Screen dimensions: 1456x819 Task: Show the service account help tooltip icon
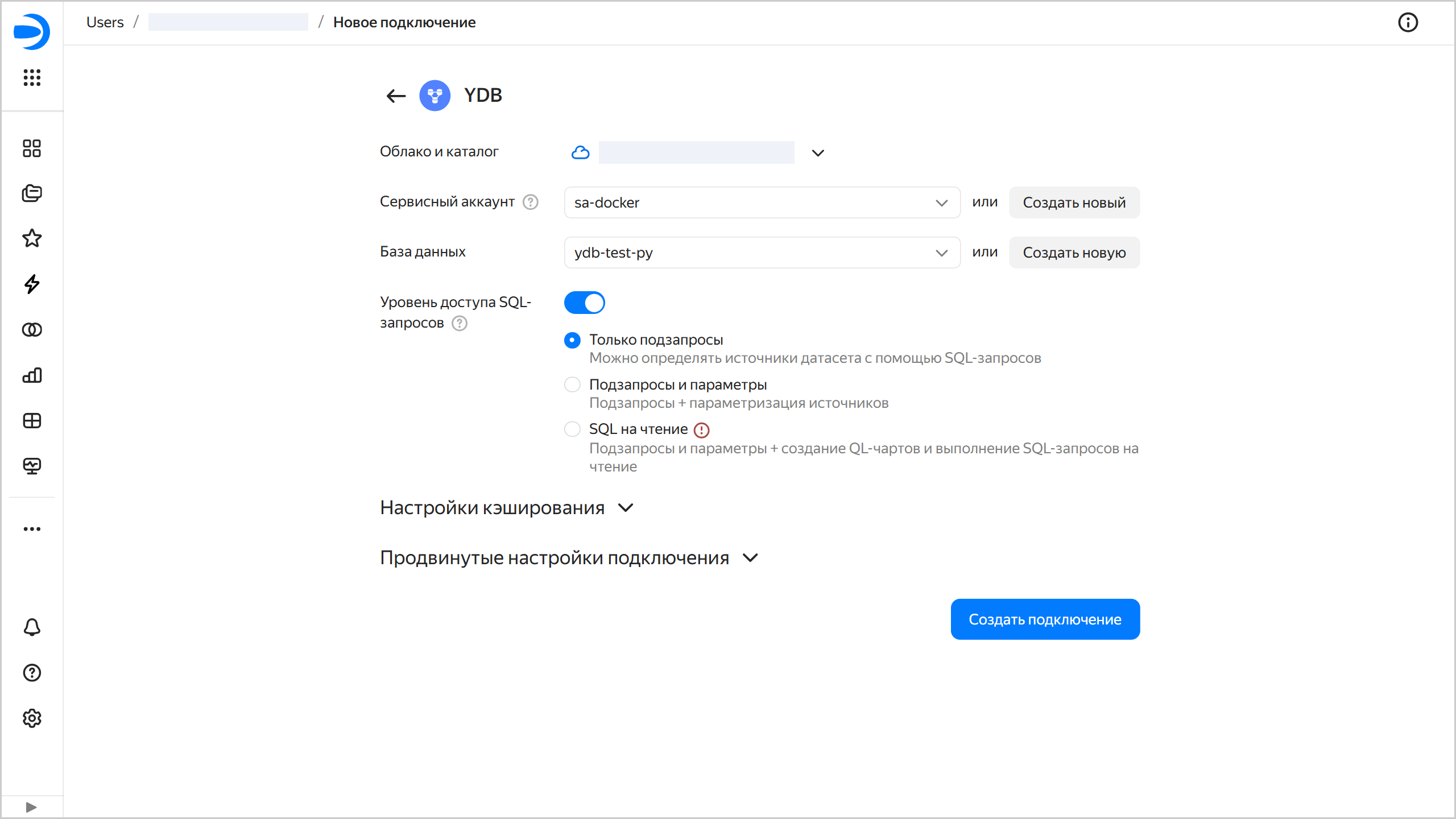531,202
